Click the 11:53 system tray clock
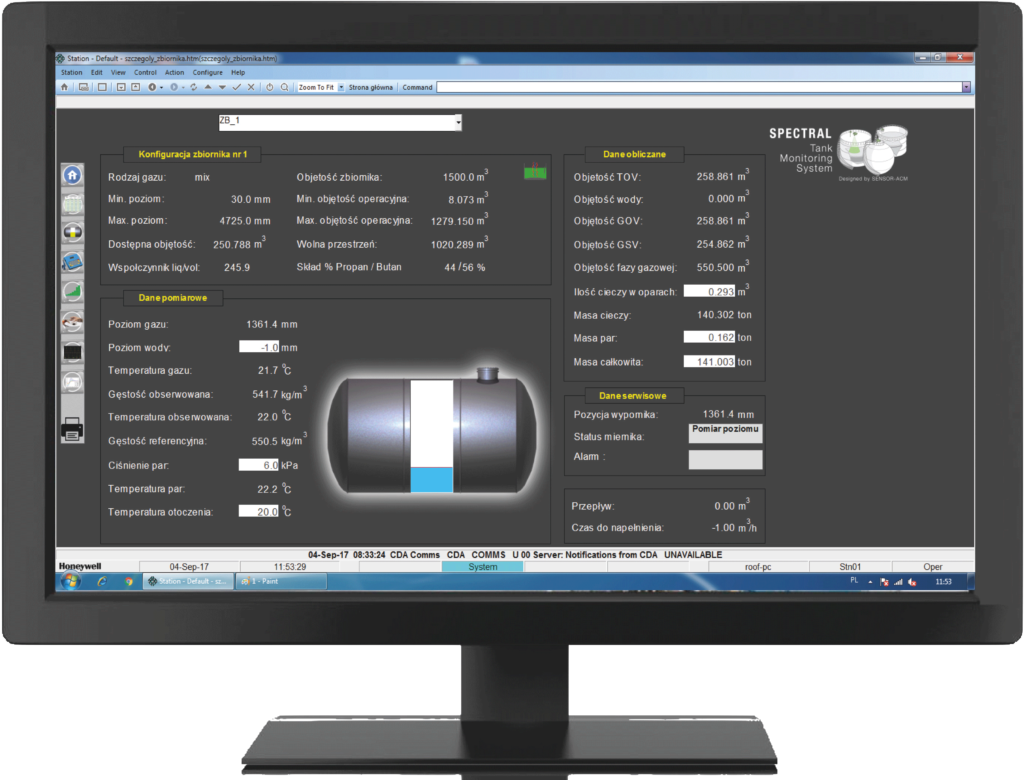This screenshot has width=1024, height=780. coord(943,581)
